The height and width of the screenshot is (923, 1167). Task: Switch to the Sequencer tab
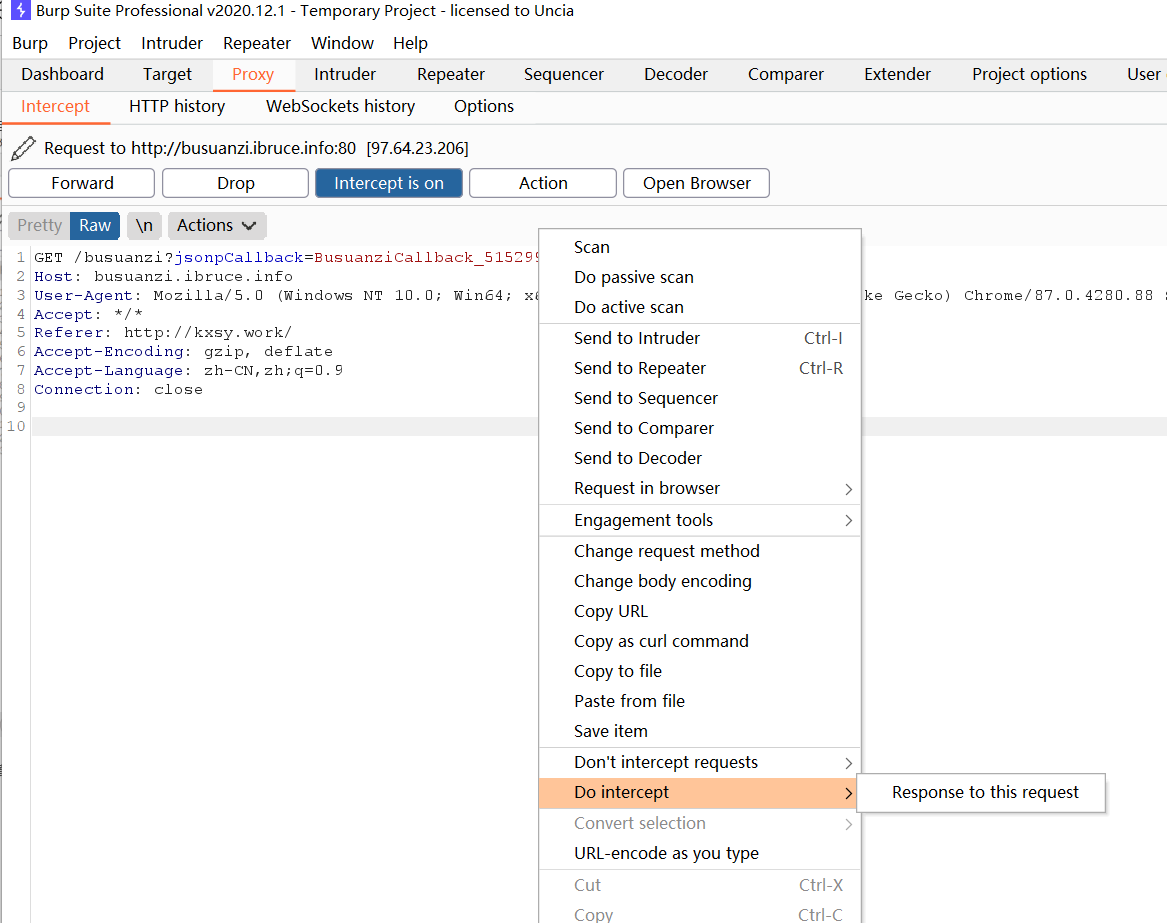(564, 74)
